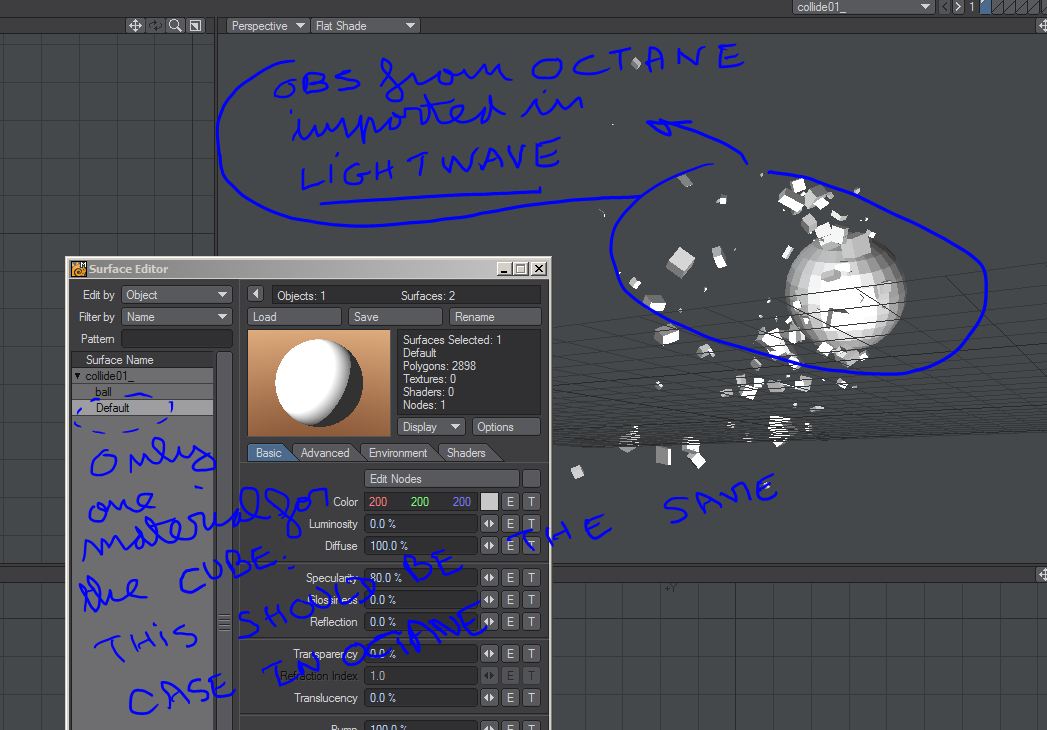Adjust the Diffuse mini-slider arrows
This screenshot has width=1047, height=730.
(x=489, y=546)
